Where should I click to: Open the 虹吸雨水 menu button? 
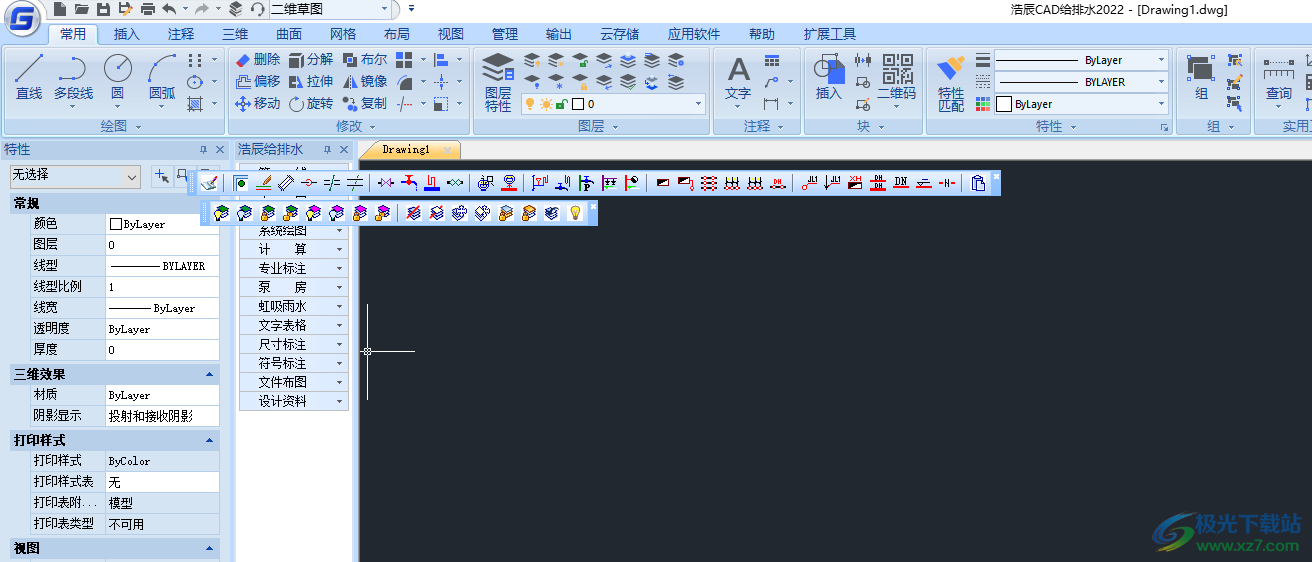[294, 306]
